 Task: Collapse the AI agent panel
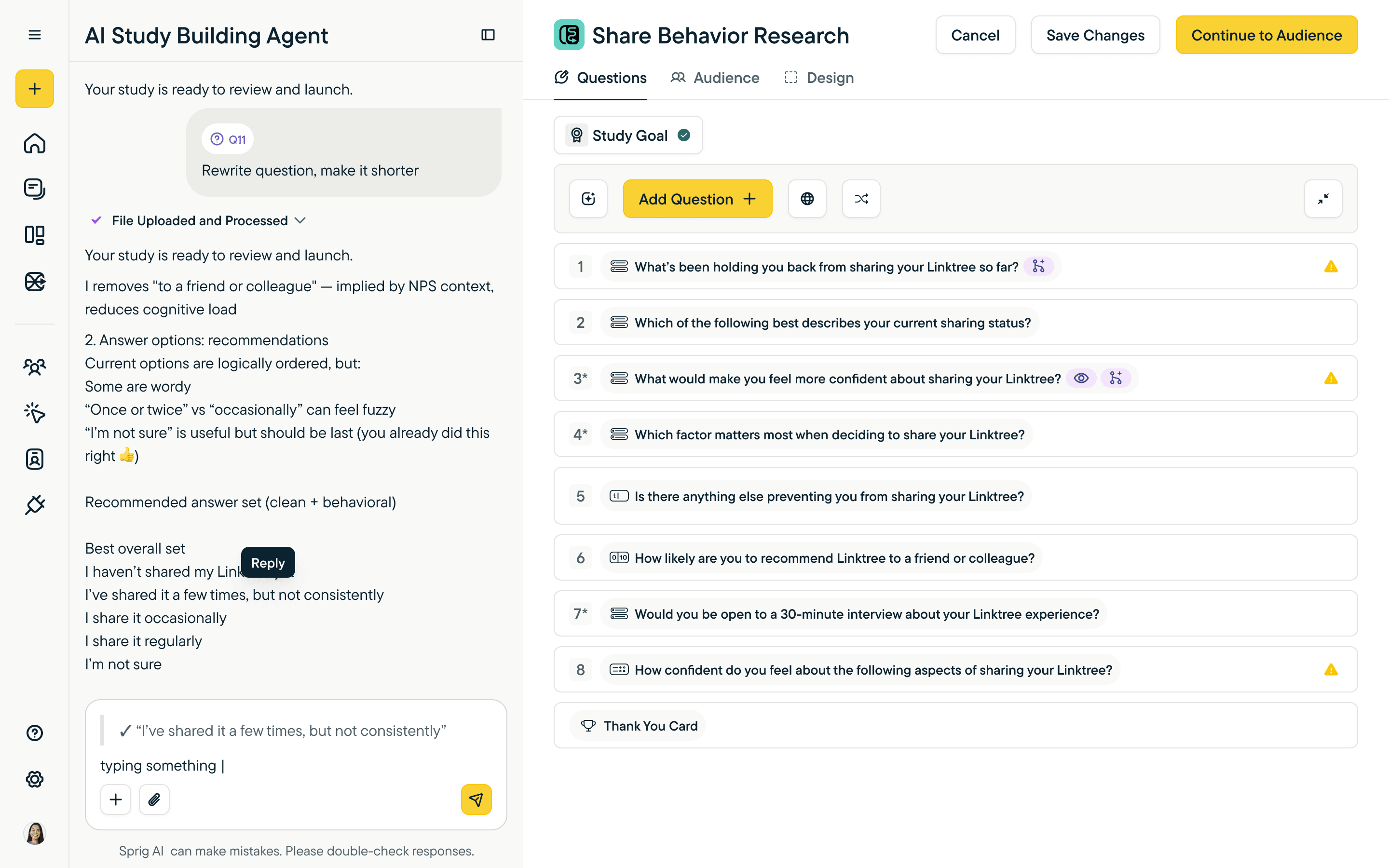pyautogui.click(x=488, y=35)
